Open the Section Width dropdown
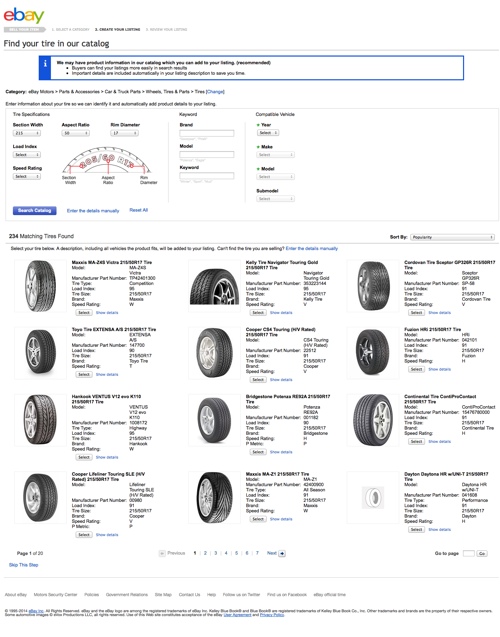 click(27, 133)
